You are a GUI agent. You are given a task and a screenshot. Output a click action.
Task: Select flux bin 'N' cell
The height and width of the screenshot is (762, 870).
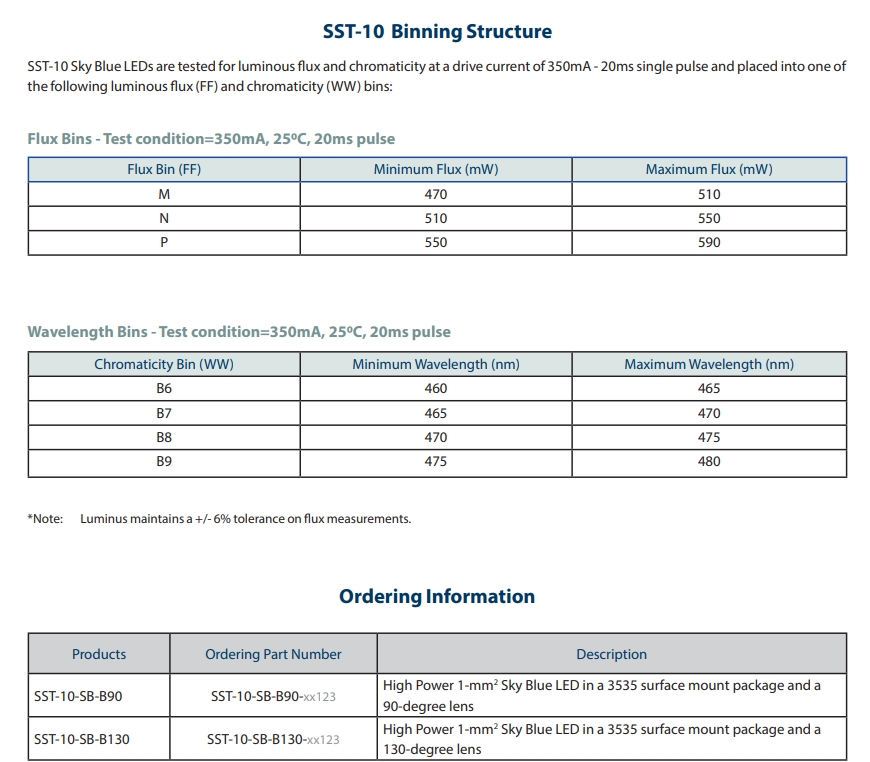point(164,219)
